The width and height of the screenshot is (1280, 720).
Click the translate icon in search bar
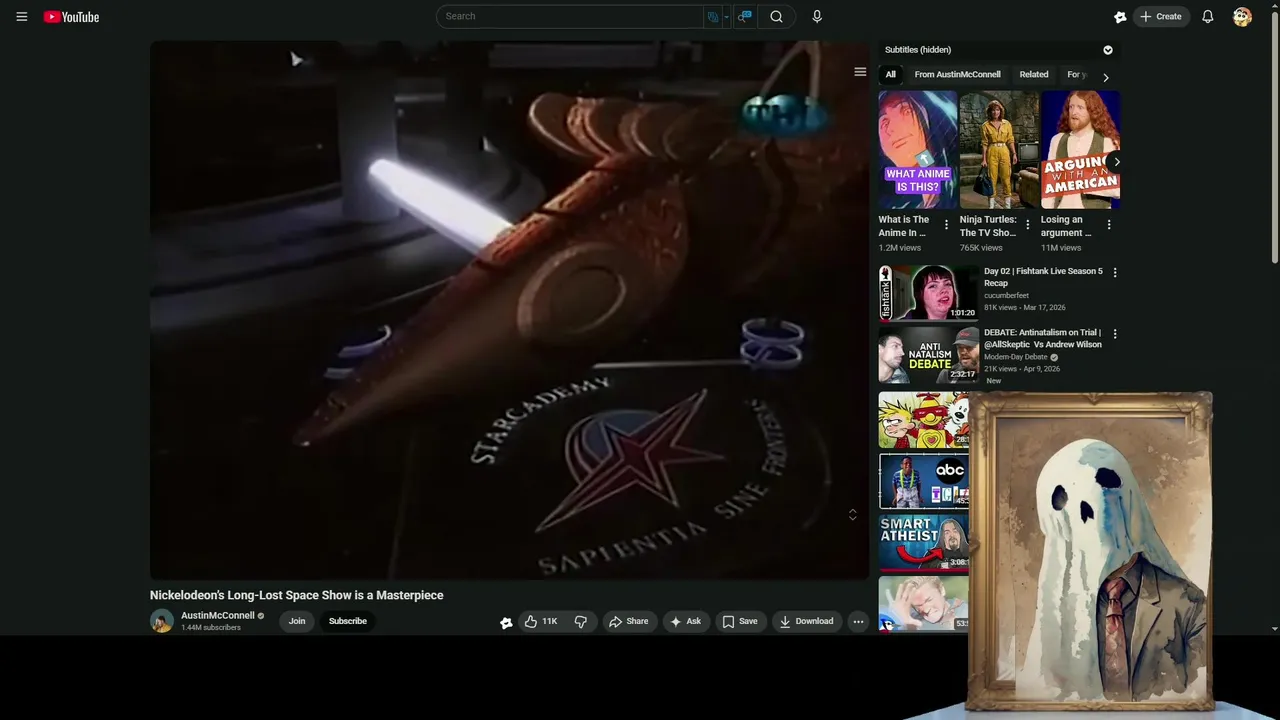[713, 16]
